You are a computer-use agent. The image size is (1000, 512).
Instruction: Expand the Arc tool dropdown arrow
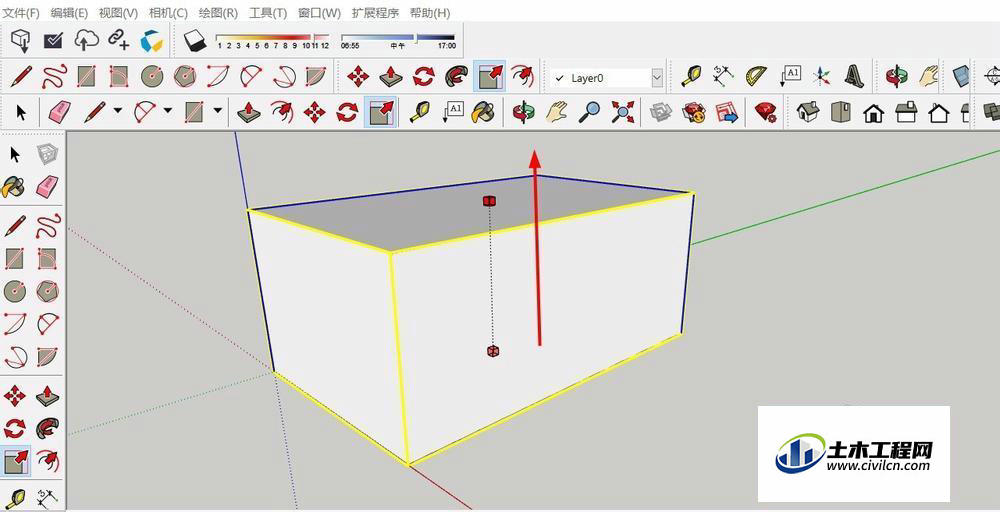[x=168, y=110]
